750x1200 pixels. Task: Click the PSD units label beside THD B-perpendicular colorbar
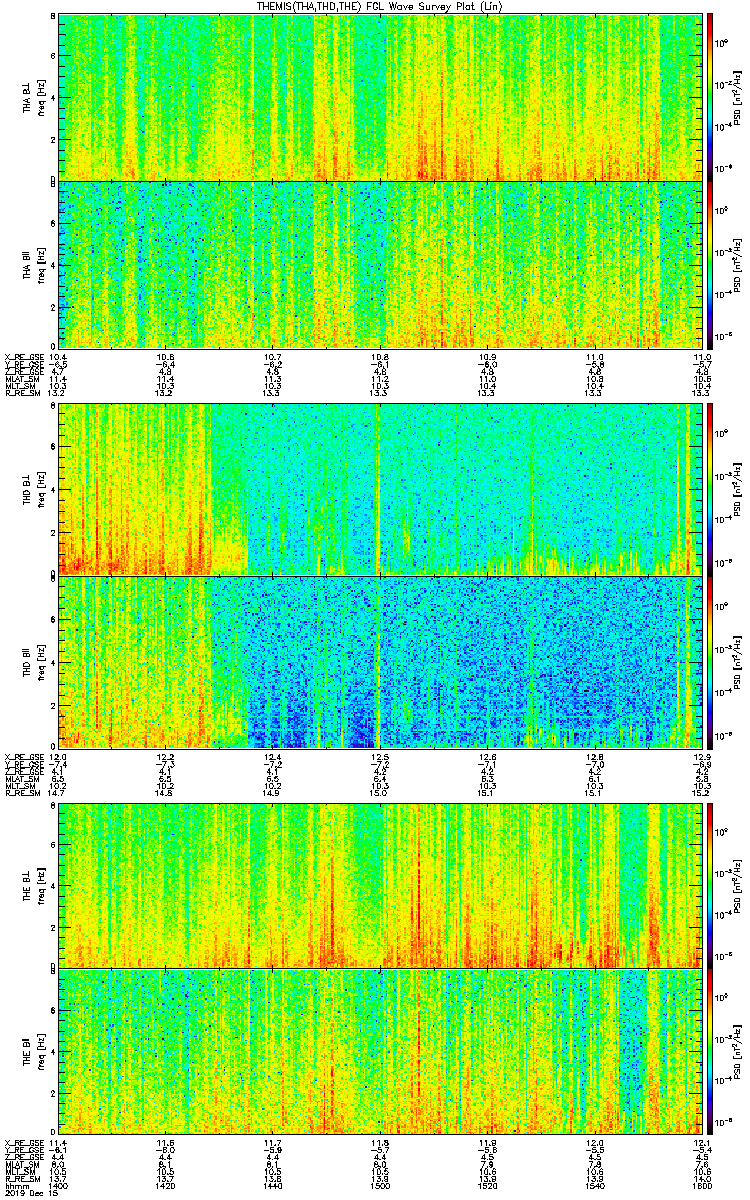coord(737,488)
